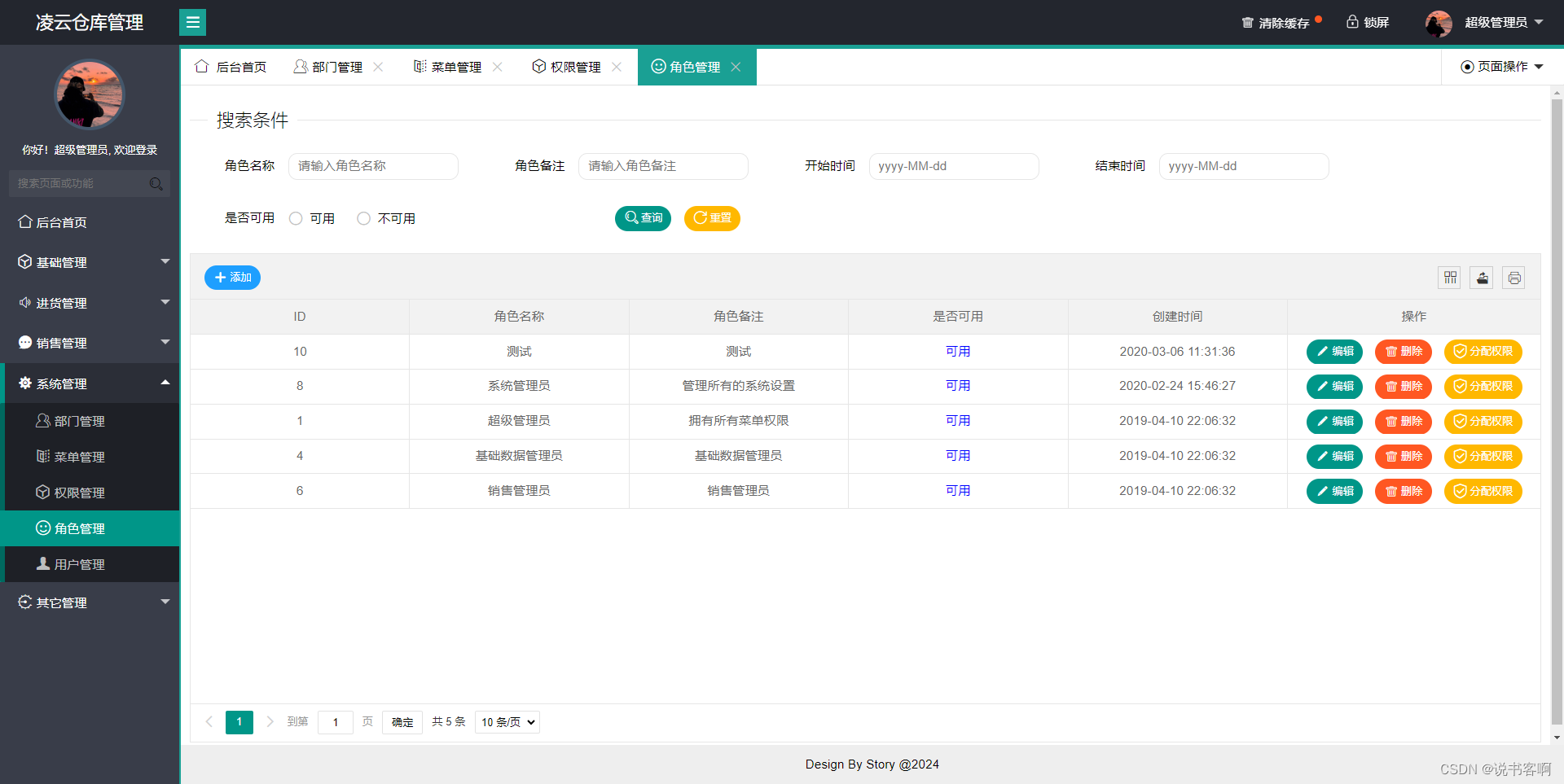Assign permissions for 销售管理员 role

(x=1483, y=492)
